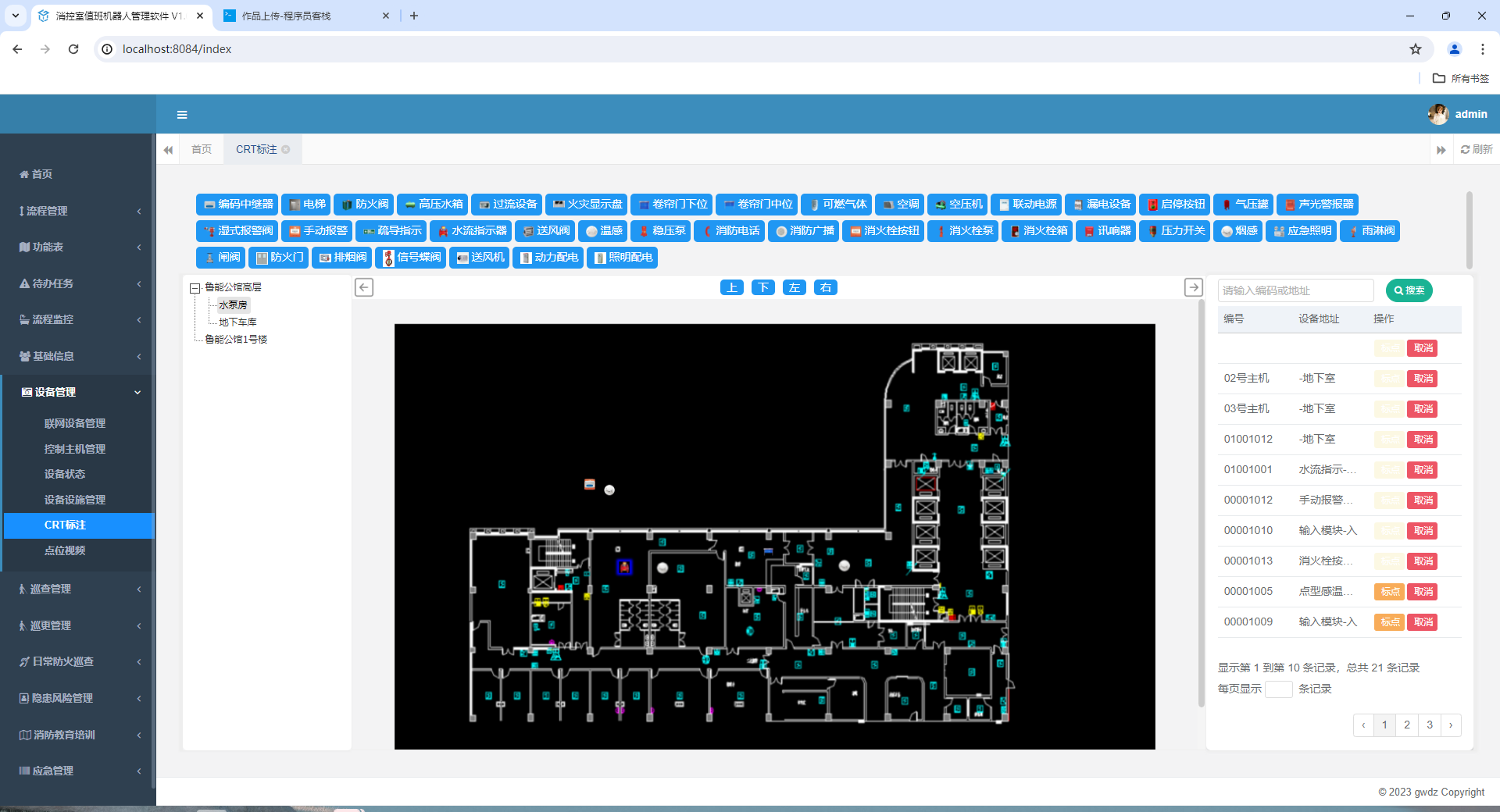Viewport: 1500px width, 812px height.
Task: Select the 照明配电 device tool
Action: (622, 257)
